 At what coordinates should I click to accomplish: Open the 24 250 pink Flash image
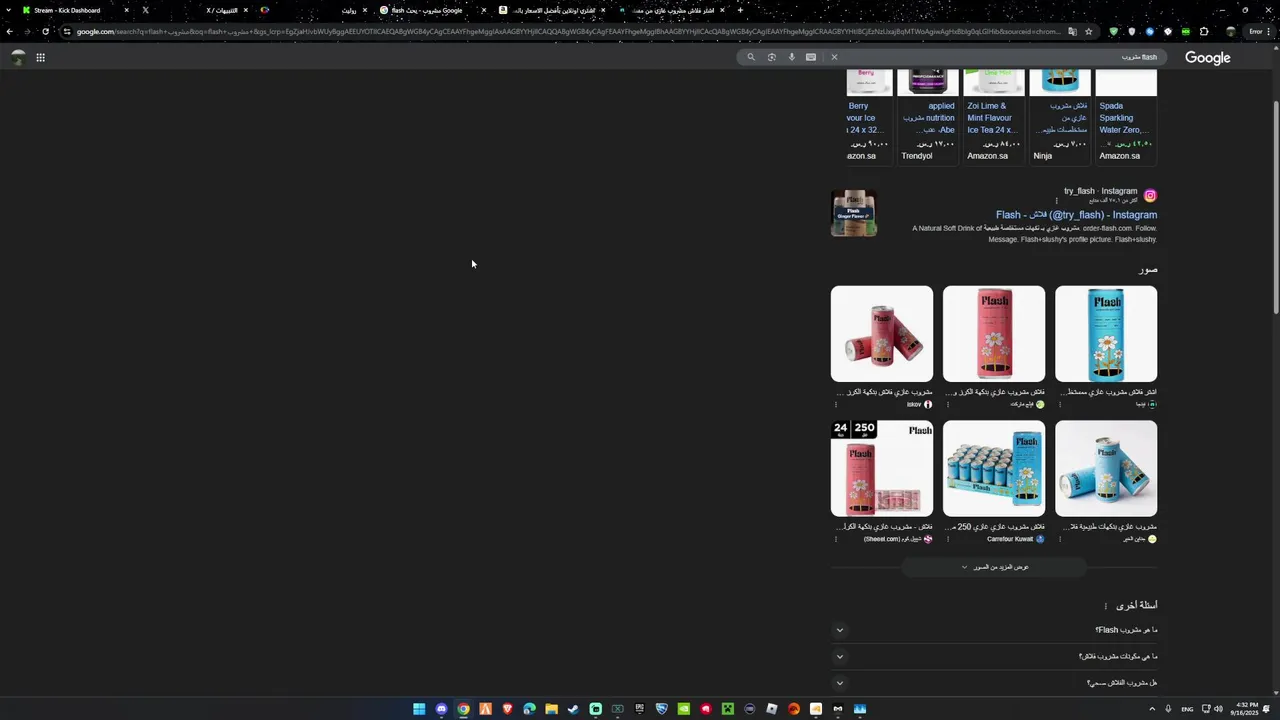(882, 468)
